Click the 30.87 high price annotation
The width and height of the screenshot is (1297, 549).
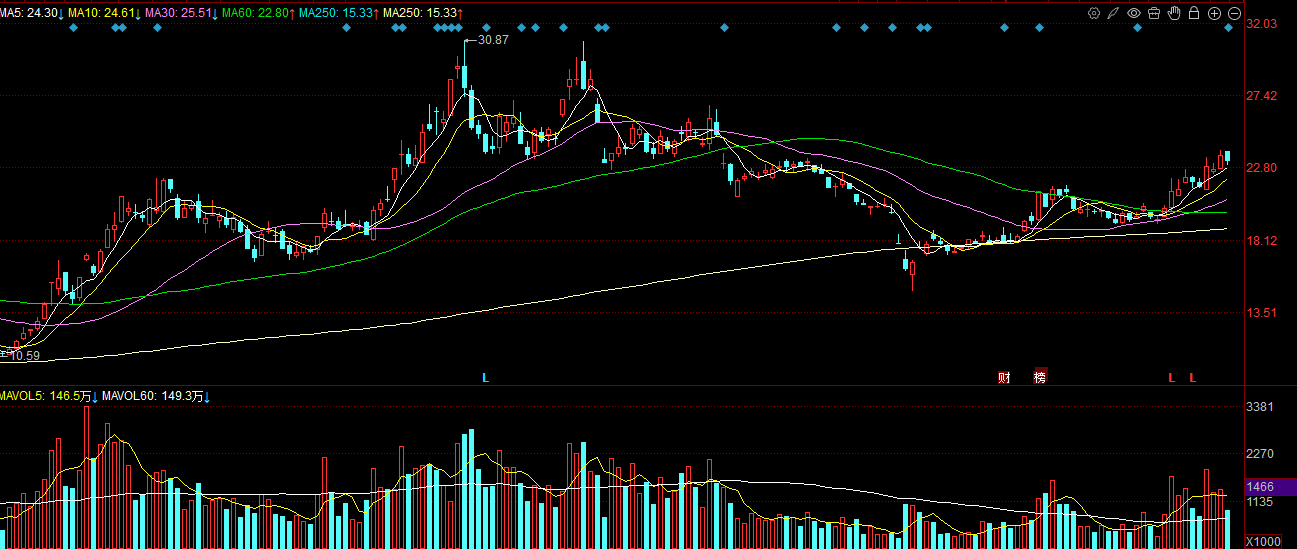click(493, 40)
